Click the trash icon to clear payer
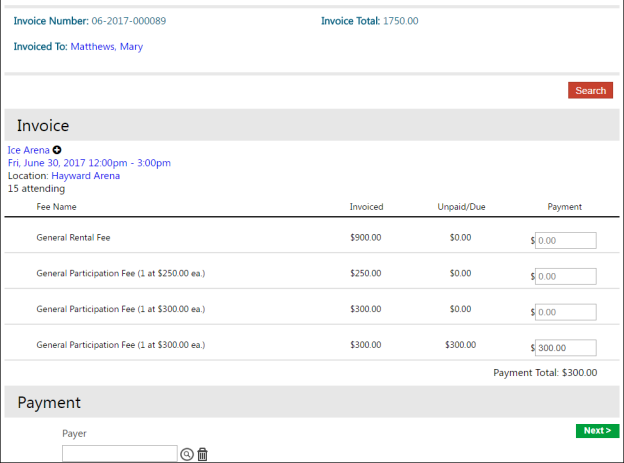The height and width of the screenshot is (463, 624). [x=203, y=454]
